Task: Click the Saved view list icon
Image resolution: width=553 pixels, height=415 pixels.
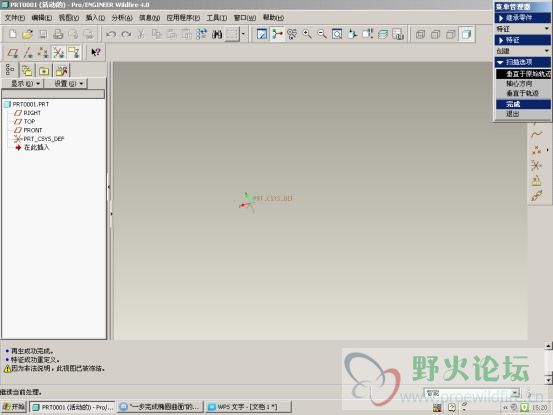Action: [367, 34]
